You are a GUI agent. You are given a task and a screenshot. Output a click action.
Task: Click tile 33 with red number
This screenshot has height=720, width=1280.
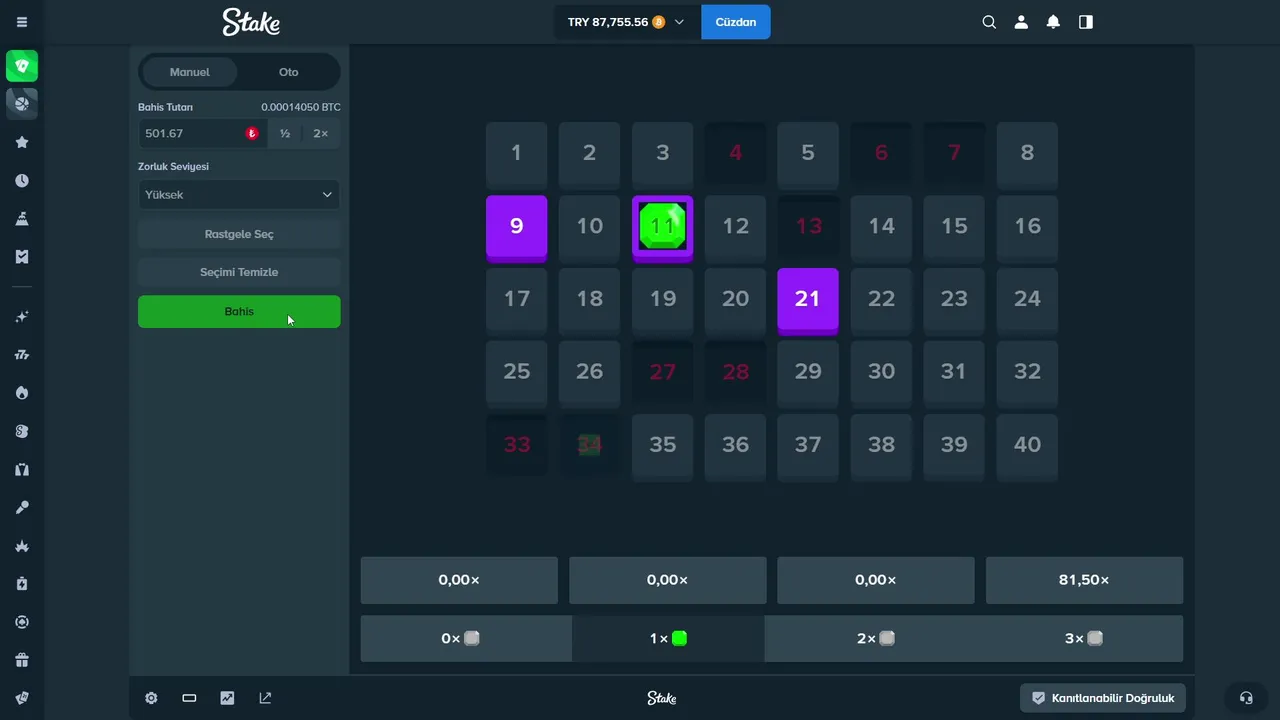(516, 446)
